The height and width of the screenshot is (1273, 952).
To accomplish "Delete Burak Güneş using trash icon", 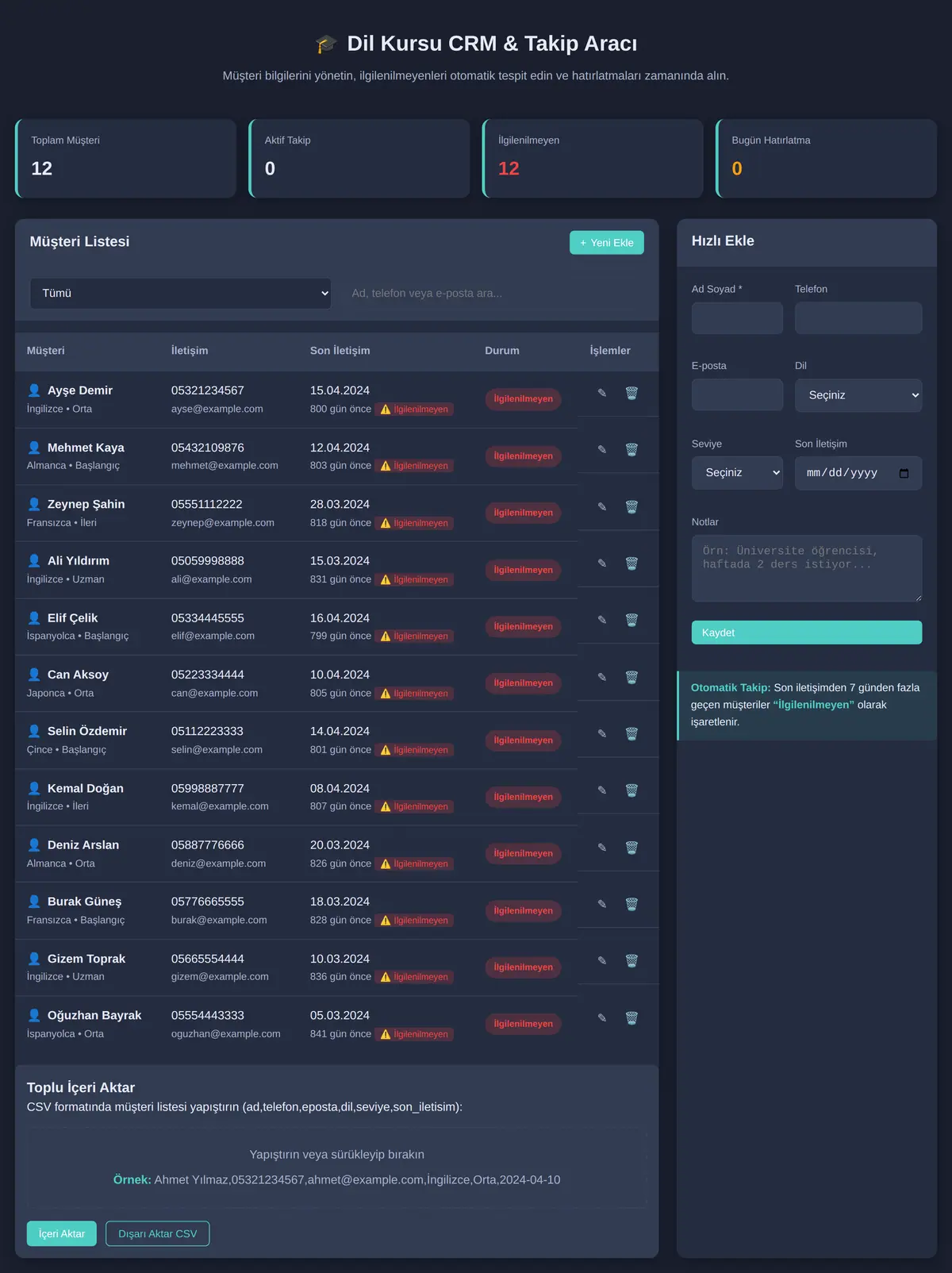I will tap(631, 904).
